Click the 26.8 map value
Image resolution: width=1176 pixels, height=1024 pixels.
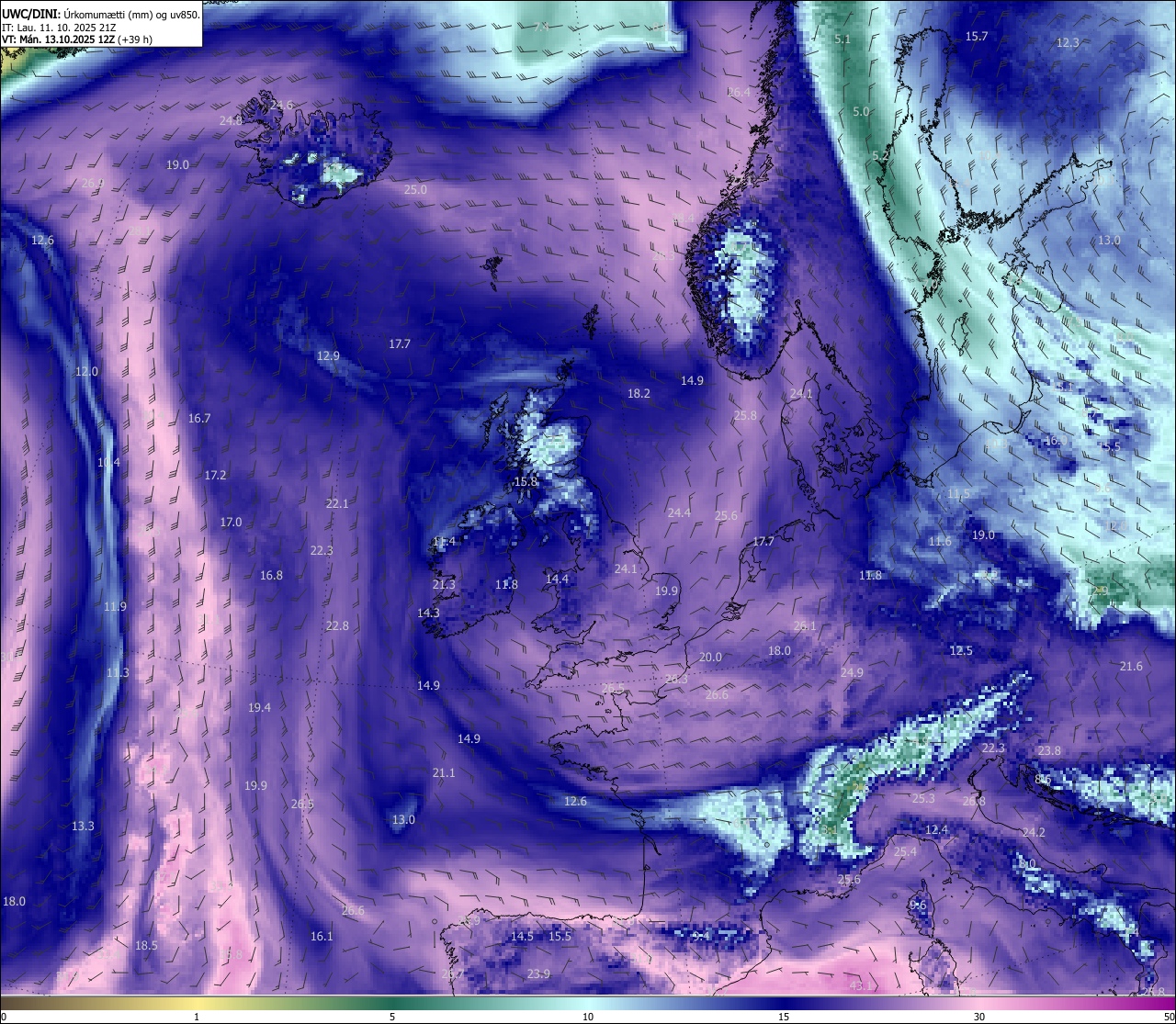(974, 802)
